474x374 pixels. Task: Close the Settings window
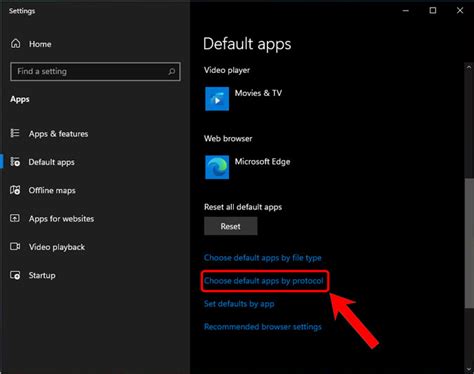tap(460, 11)
